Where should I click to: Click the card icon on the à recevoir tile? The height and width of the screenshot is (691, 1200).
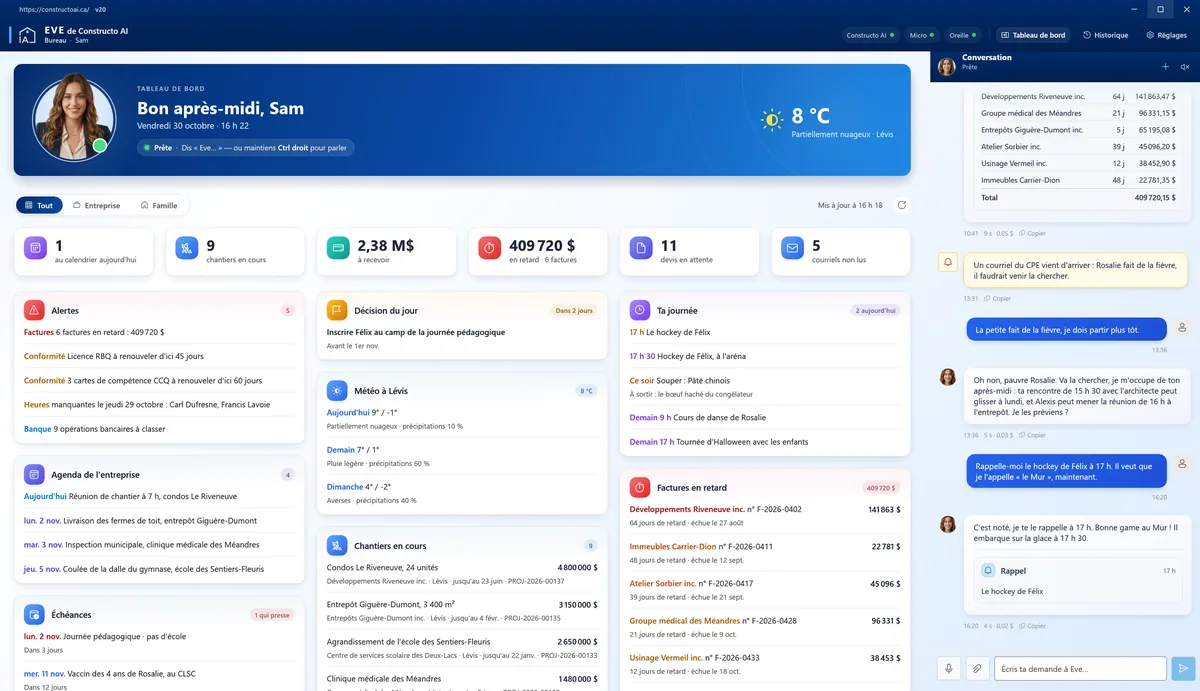[338, 247]
